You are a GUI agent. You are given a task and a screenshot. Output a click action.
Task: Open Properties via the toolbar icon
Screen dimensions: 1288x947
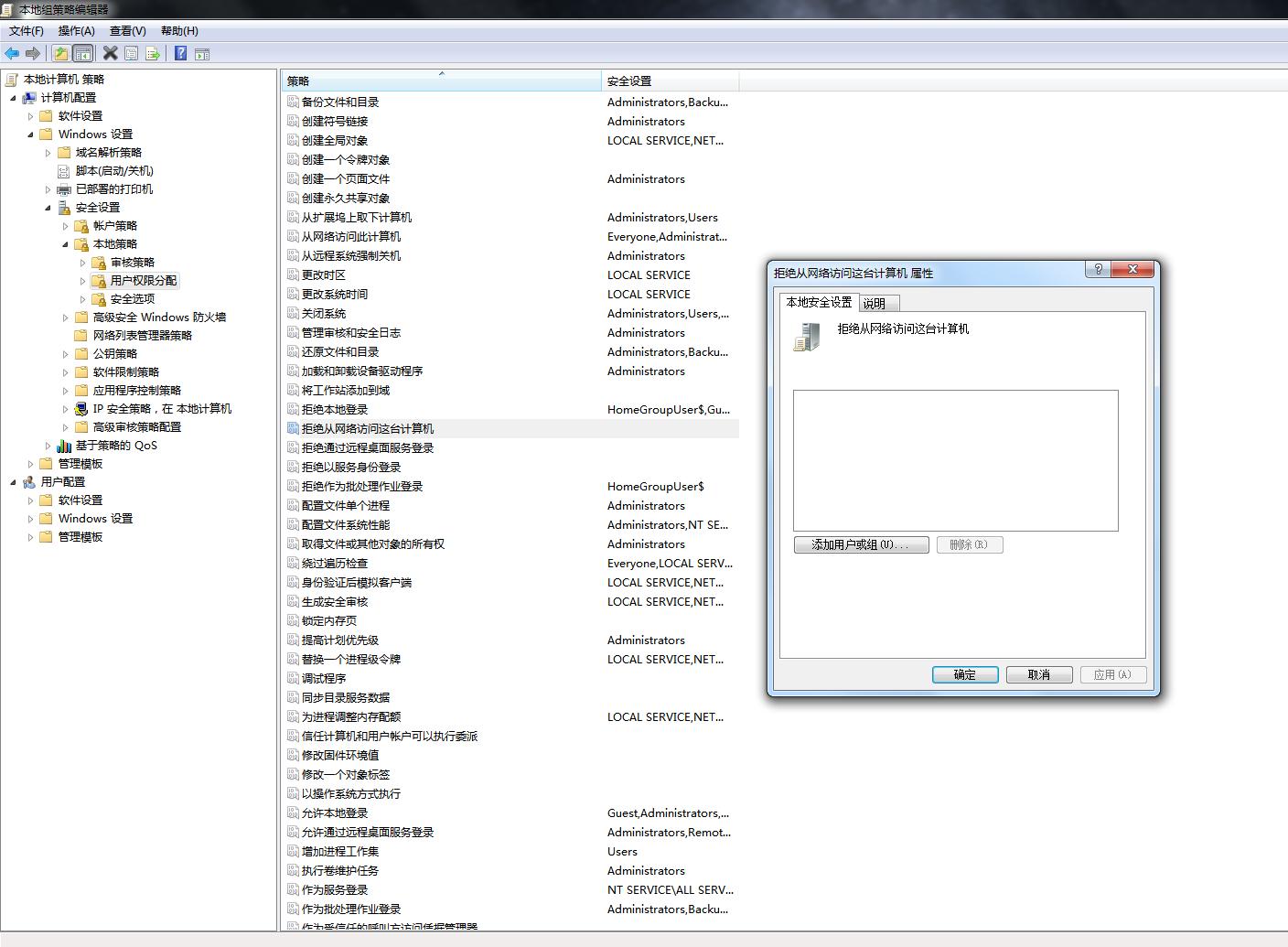click(132, 54)
